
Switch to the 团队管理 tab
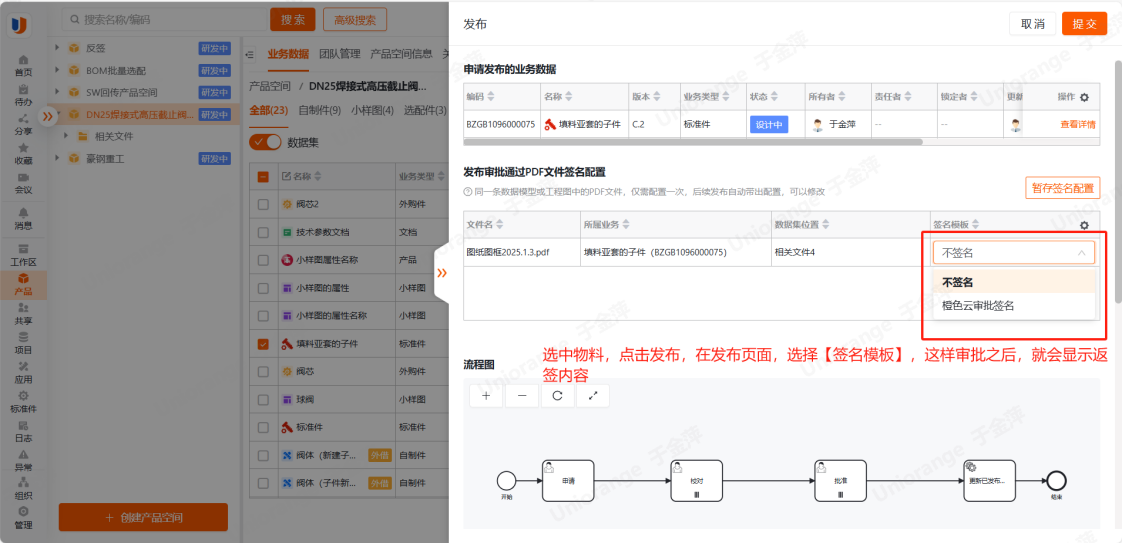pyautogui.click(x=339, y=54)
